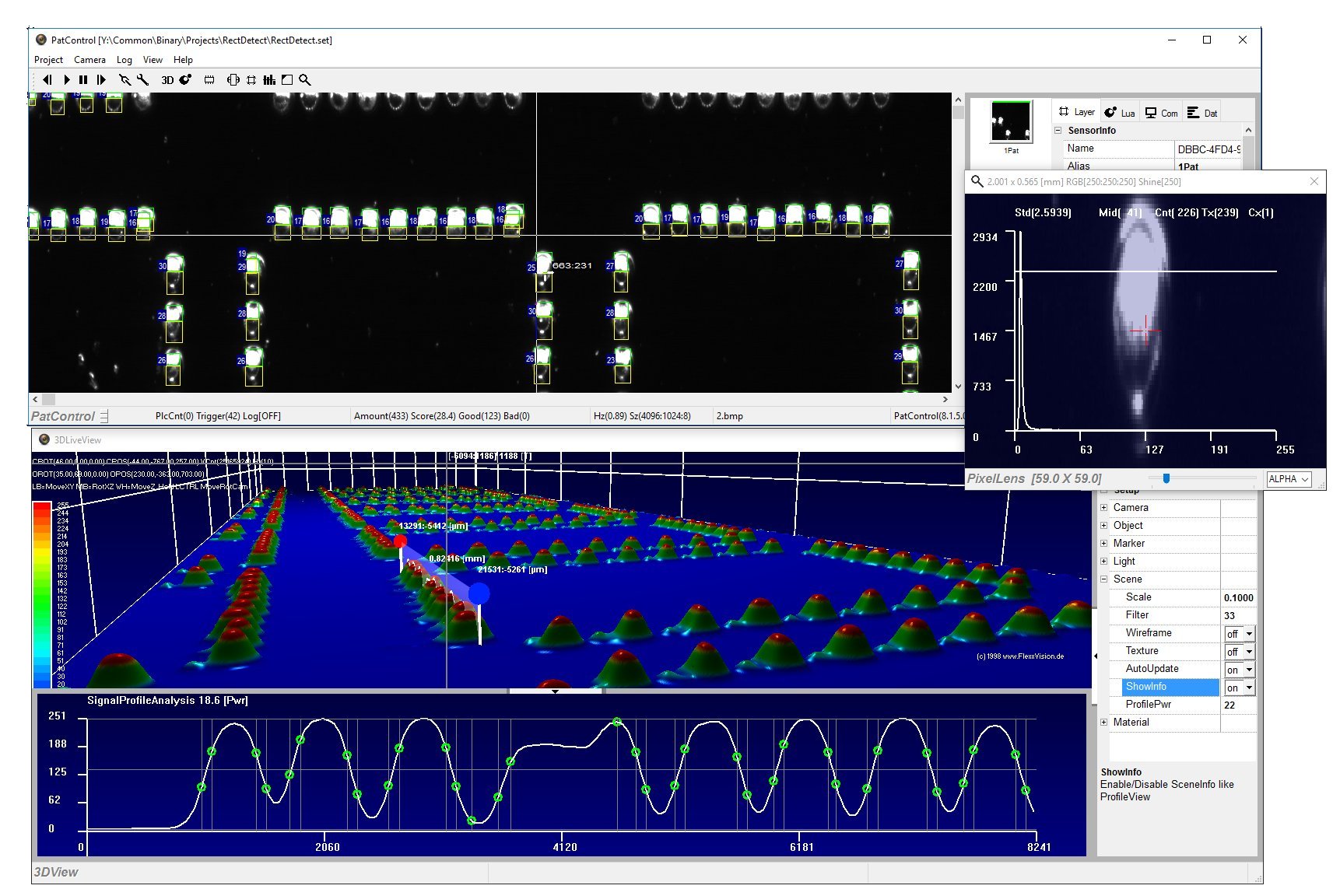The height and width of the screenshot is (896, 1340).
Task: Click the Lua sphere icon in toolbar
Action: pyautogui.click(x=185, y=79)
